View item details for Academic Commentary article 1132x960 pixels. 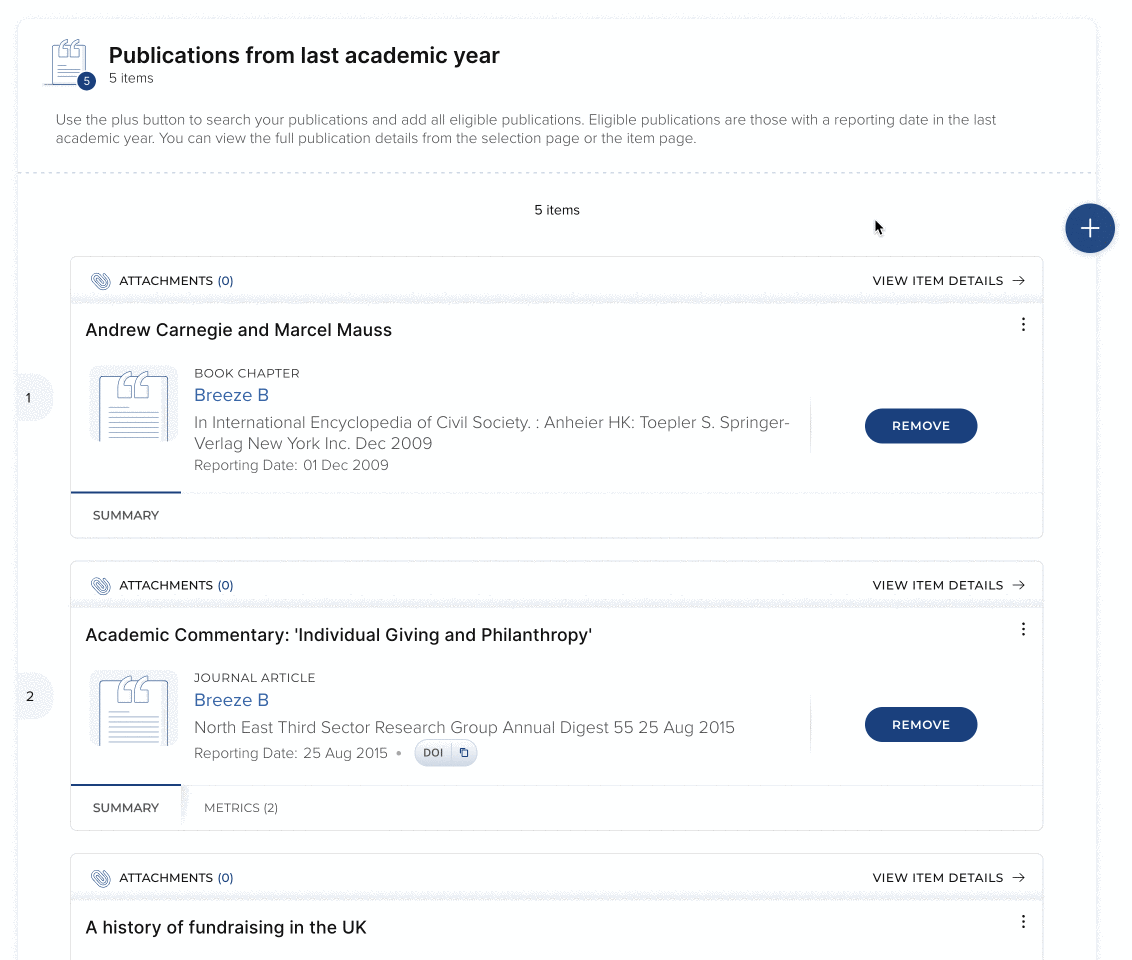(948, 585)
